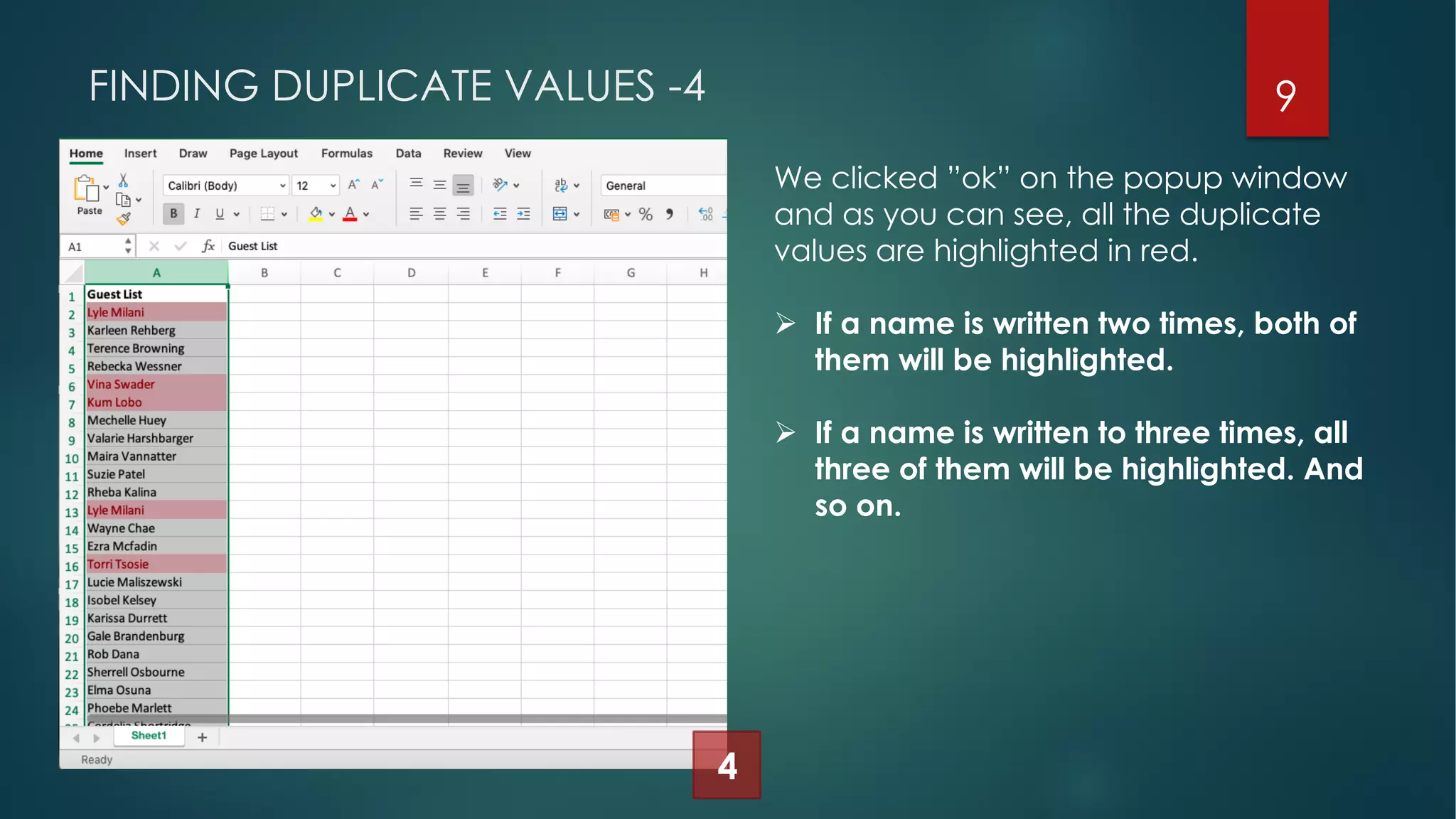Viewport: 1456px width, 819px height.
Task: Click the cancel X in formula bar
Action: tap(154, 246)
